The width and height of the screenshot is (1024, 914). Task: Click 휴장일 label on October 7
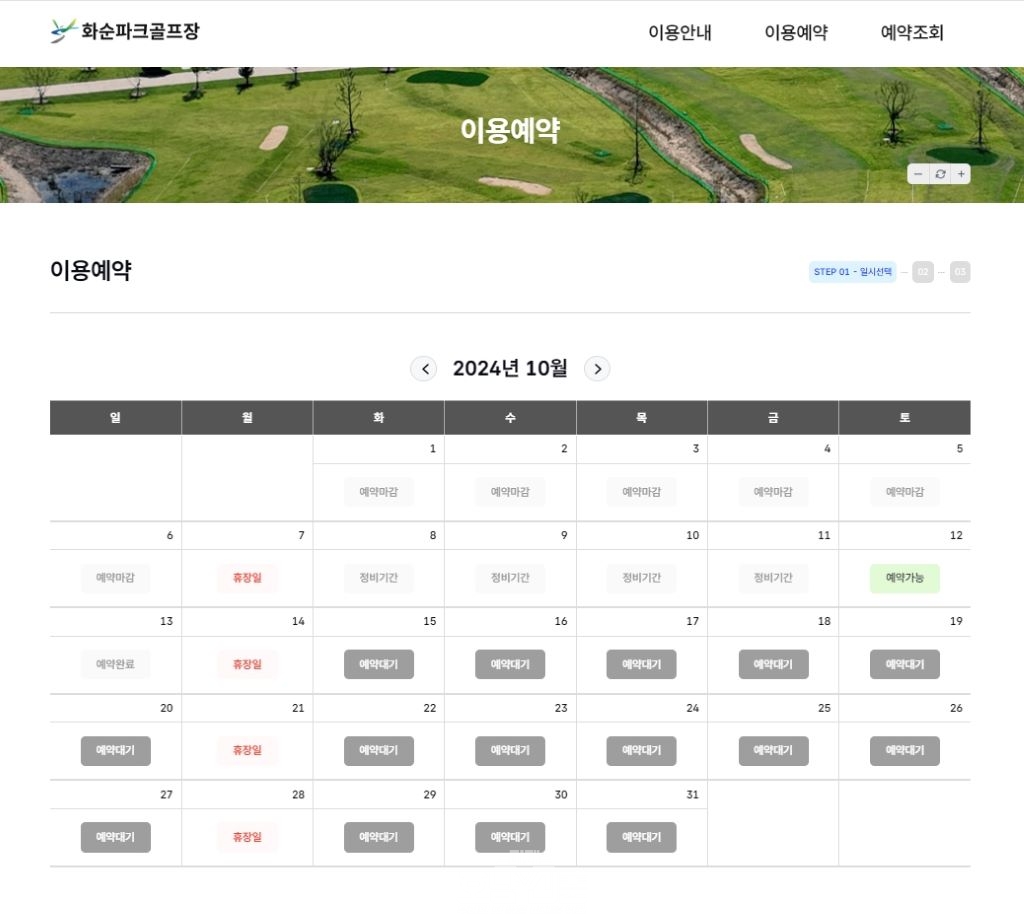246,578
